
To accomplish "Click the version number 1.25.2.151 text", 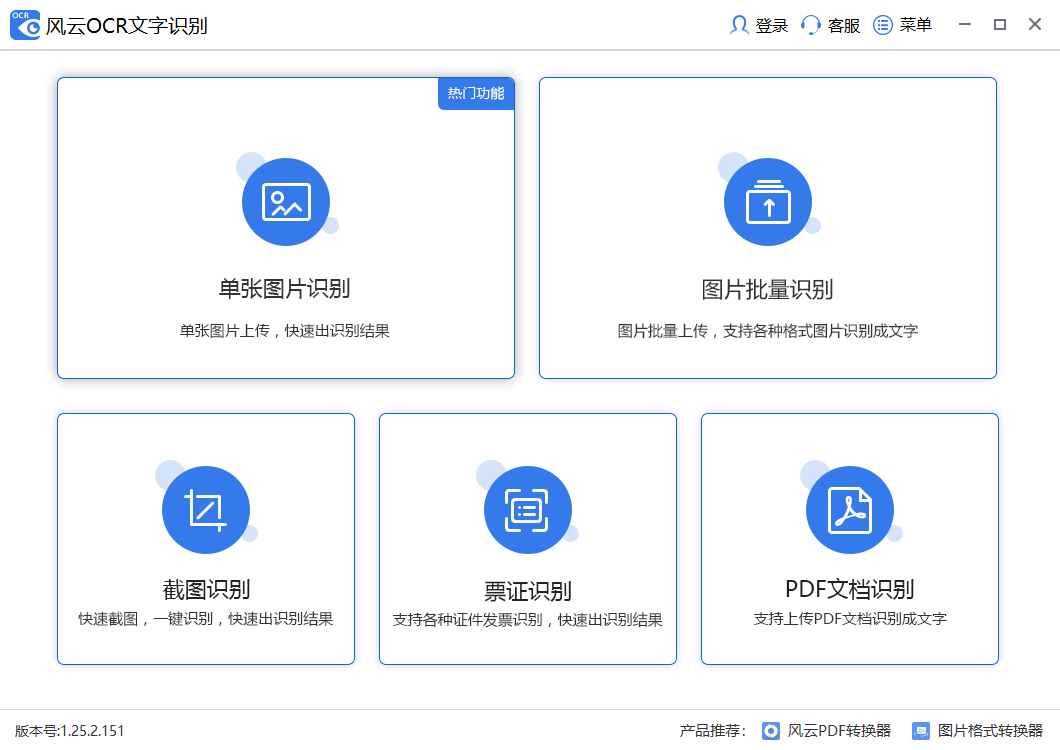I will tap(93, 731).
